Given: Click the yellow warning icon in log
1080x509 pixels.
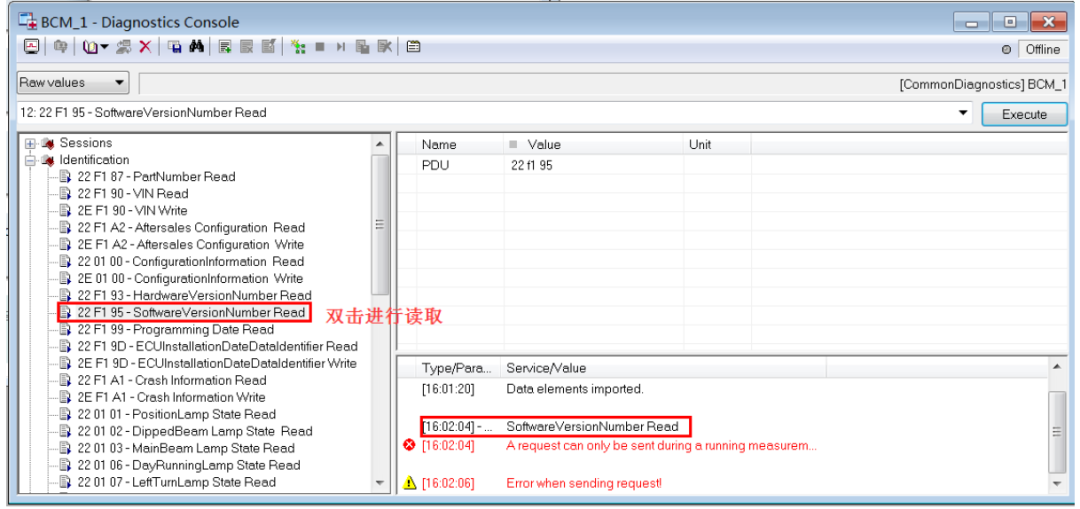Looking at the screenshot, I should coord(409,483).
